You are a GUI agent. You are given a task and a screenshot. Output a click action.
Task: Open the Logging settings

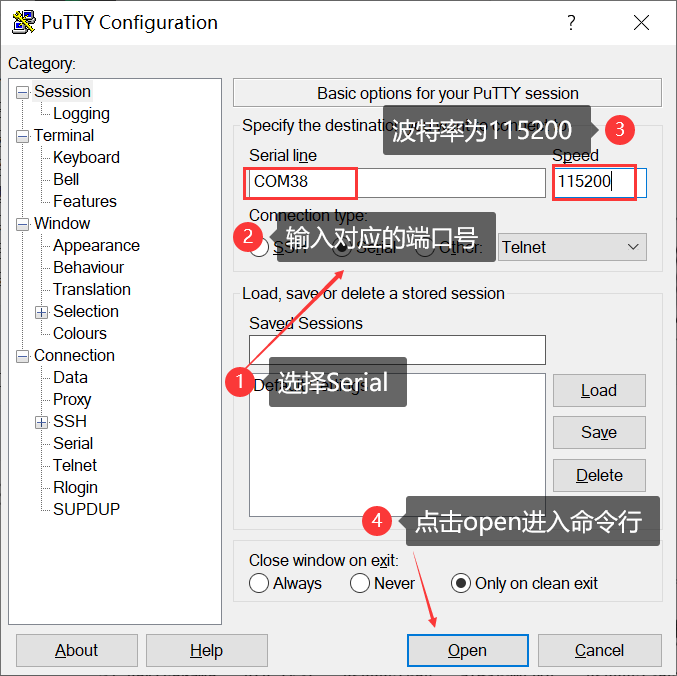[81, 114]
